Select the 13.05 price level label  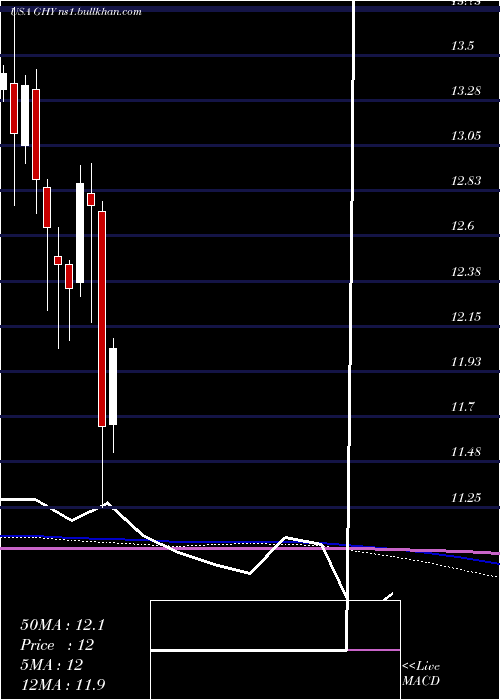pos(466,136)
